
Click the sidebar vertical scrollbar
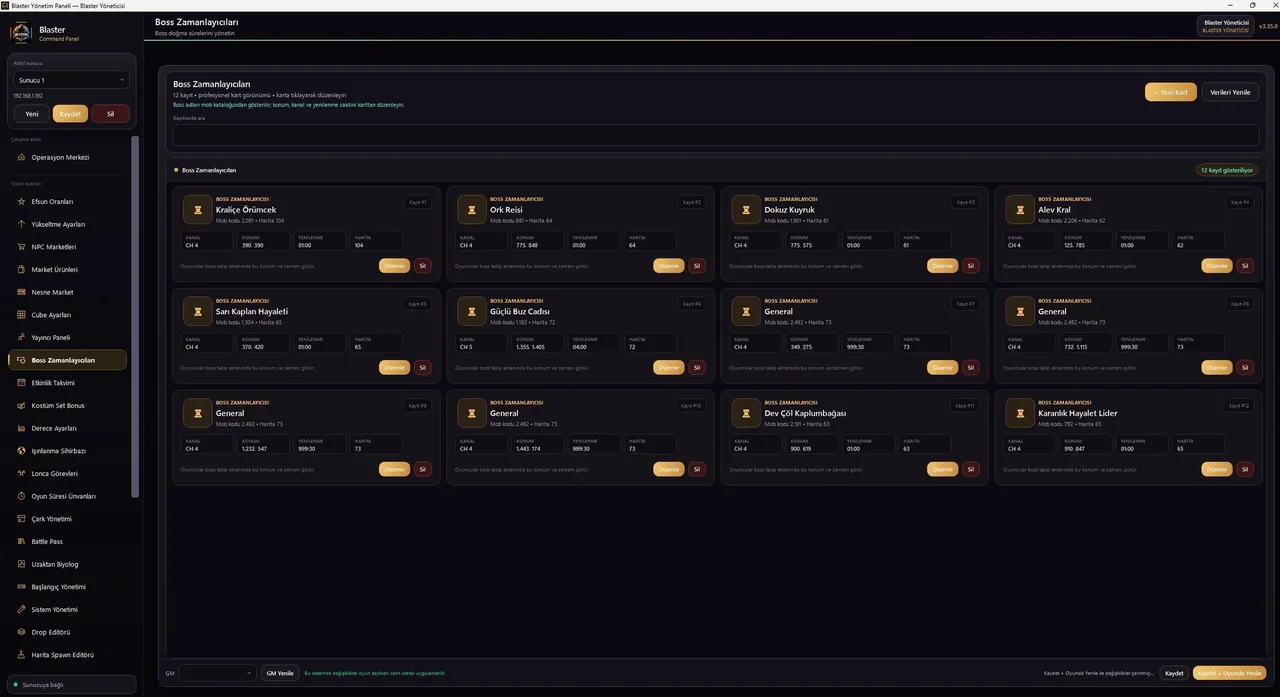(x=135, y=315)
